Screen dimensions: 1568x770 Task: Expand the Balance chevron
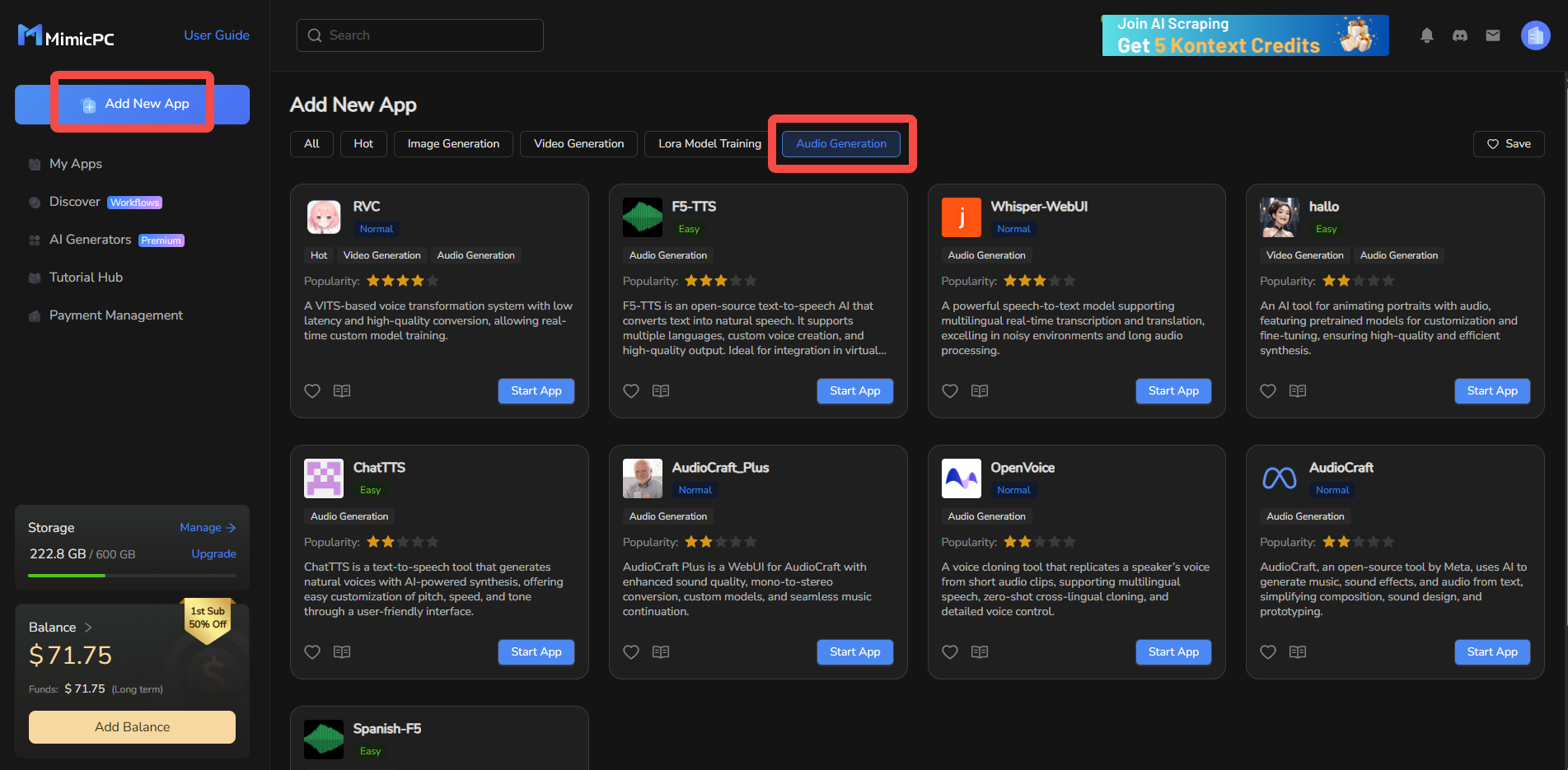[x=88, y=628]
